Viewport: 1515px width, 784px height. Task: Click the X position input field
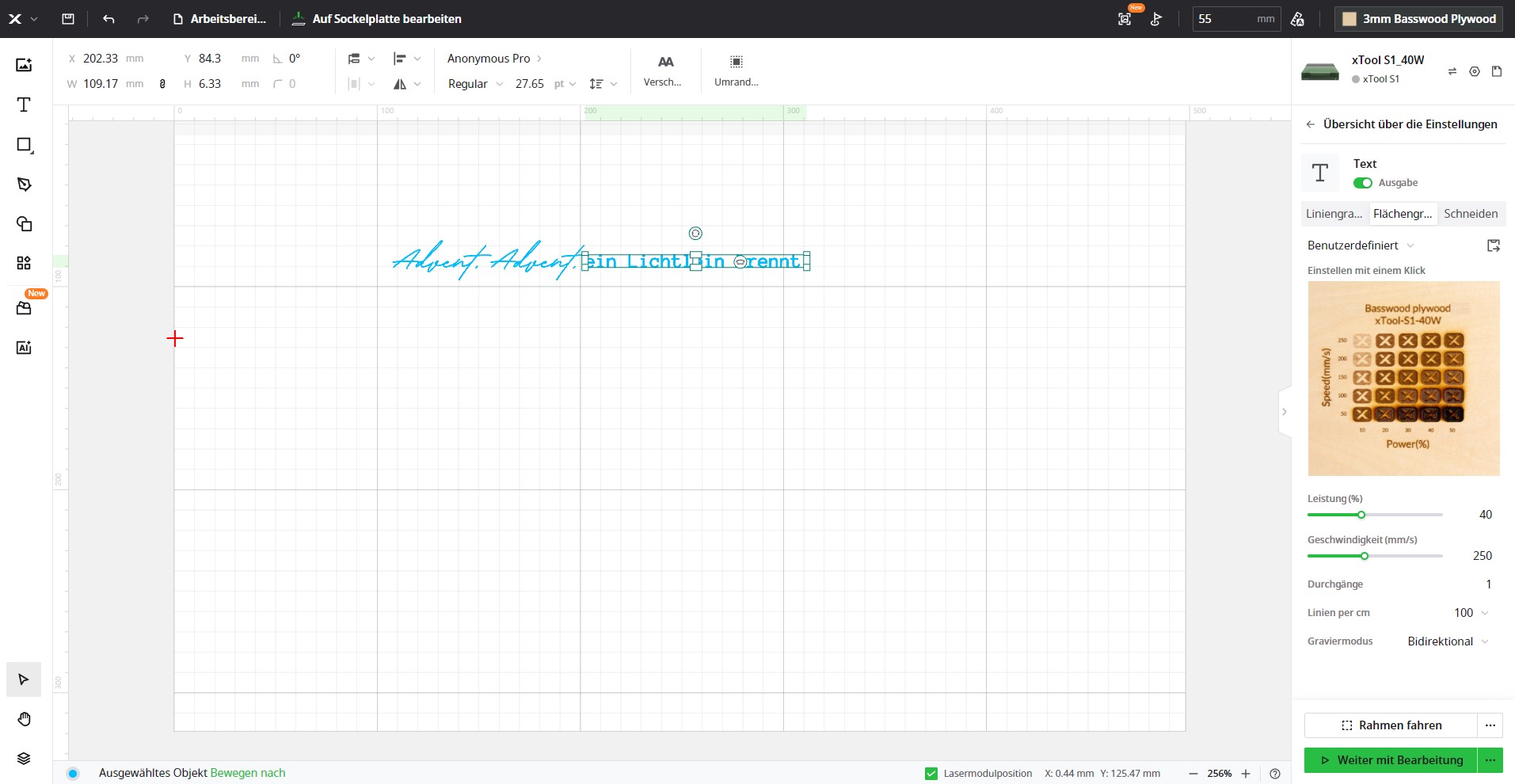(x=101, y=59)
